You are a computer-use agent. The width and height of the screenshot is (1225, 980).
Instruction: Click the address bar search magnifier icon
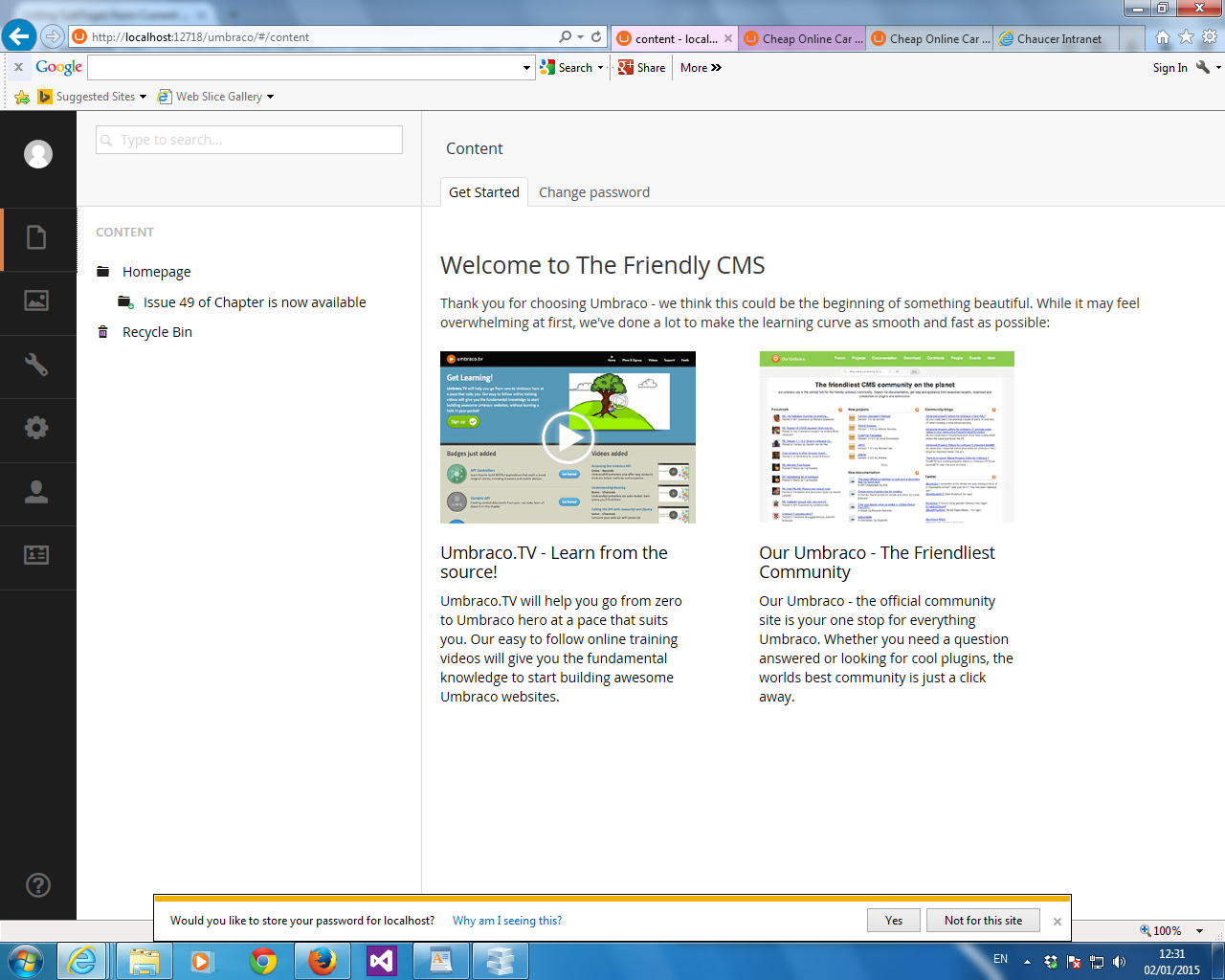click(566, 37)
